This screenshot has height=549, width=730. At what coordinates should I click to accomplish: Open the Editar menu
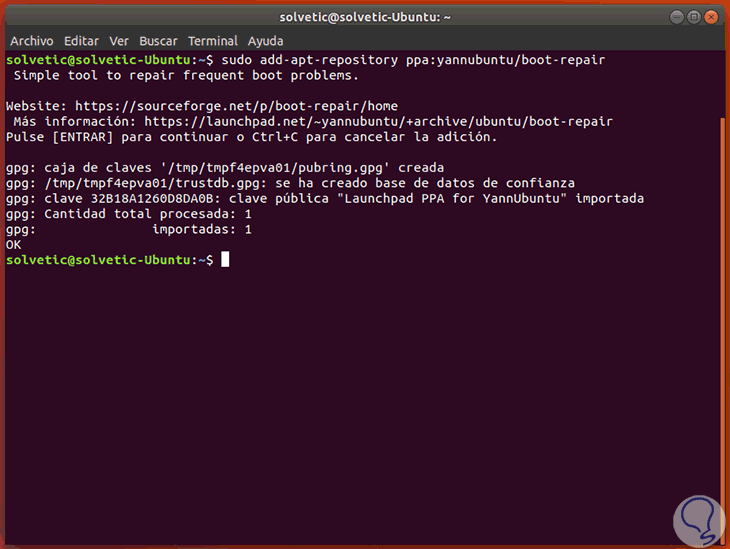click(x=81, y=41)
